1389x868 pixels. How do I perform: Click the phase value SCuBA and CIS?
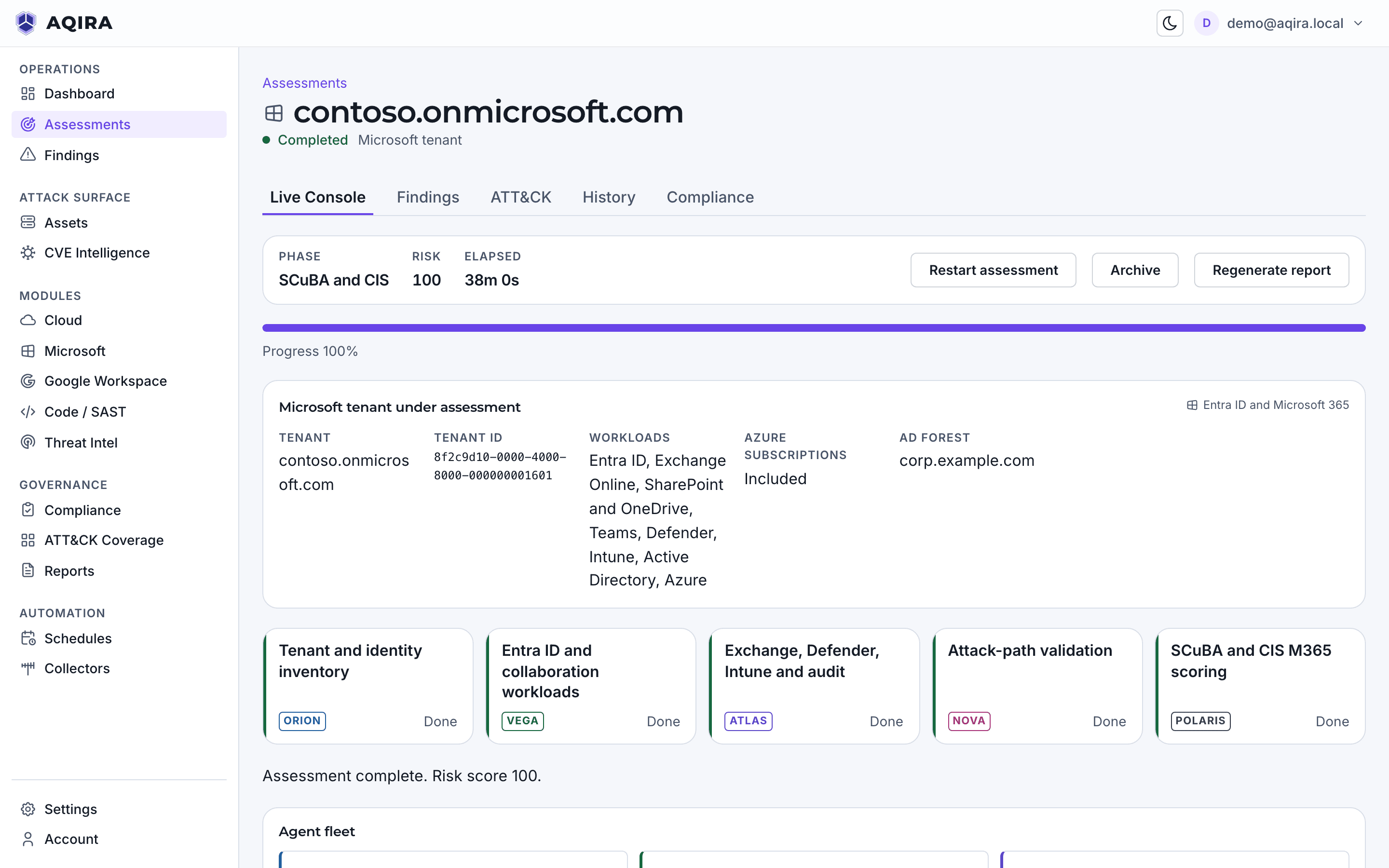[333, 280]
